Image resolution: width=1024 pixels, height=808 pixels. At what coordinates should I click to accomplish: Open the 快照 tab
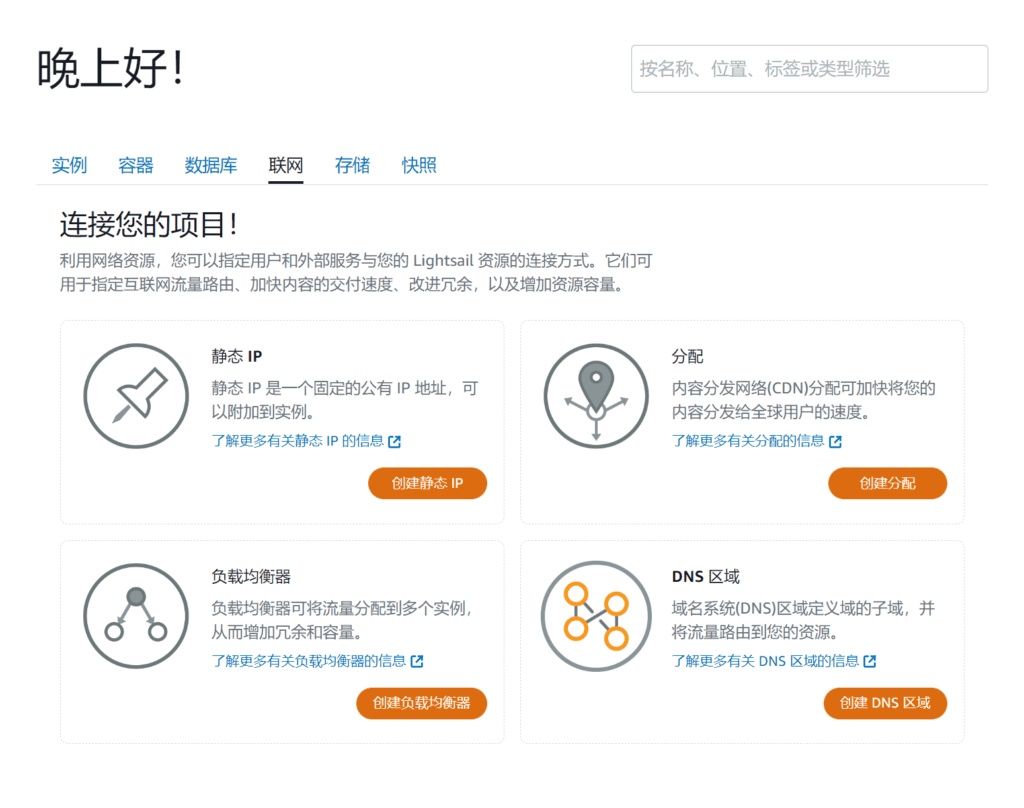point(419,166)
